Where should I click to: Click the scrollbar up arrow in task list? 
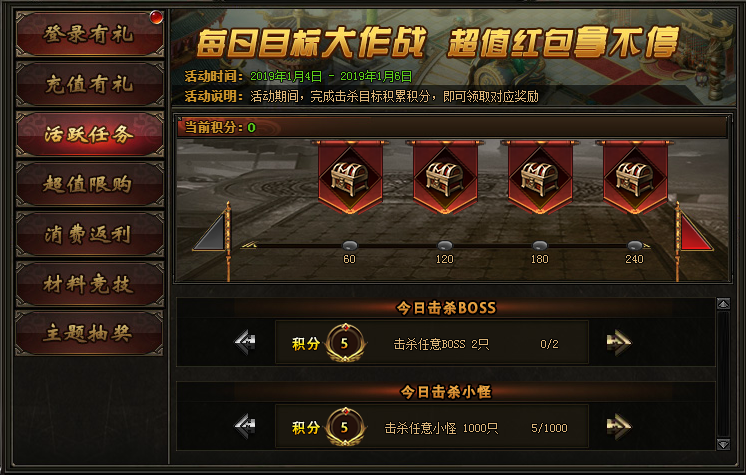tap(723, 304)
